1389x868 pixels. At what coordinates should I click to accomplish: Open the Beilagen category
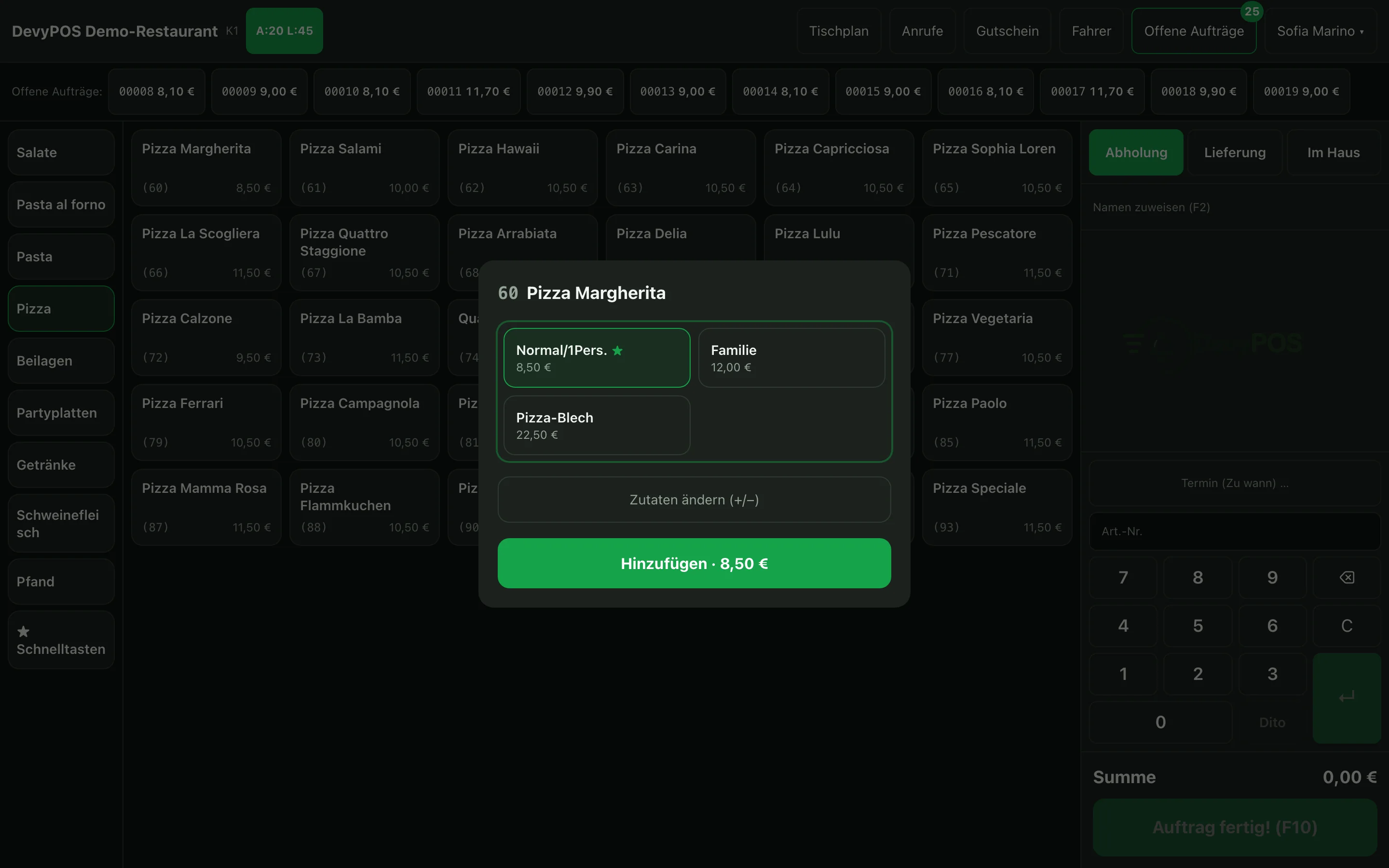coord(61,361)
